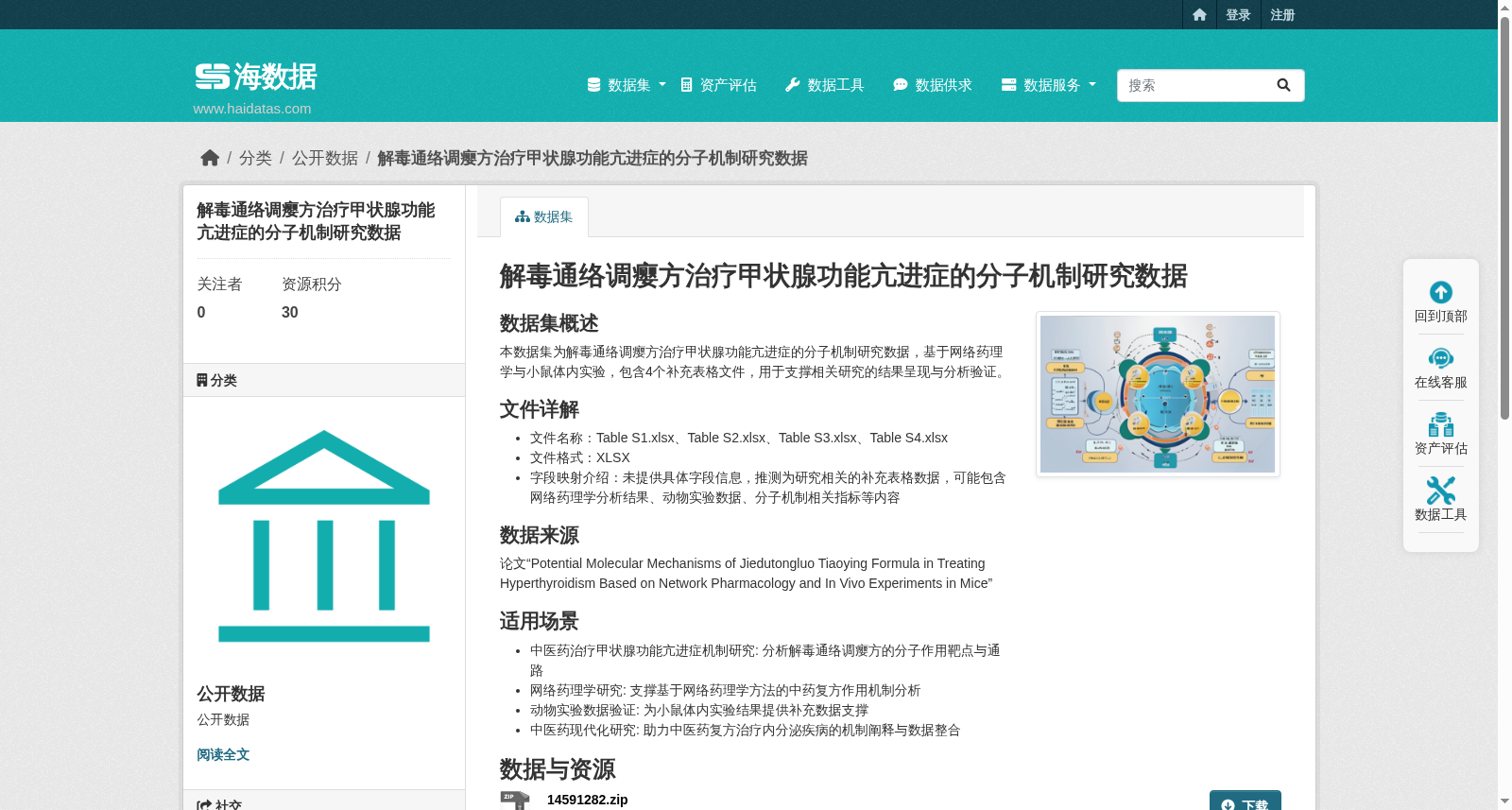Click the 资源积分 value 30

(x=290, y=313)
